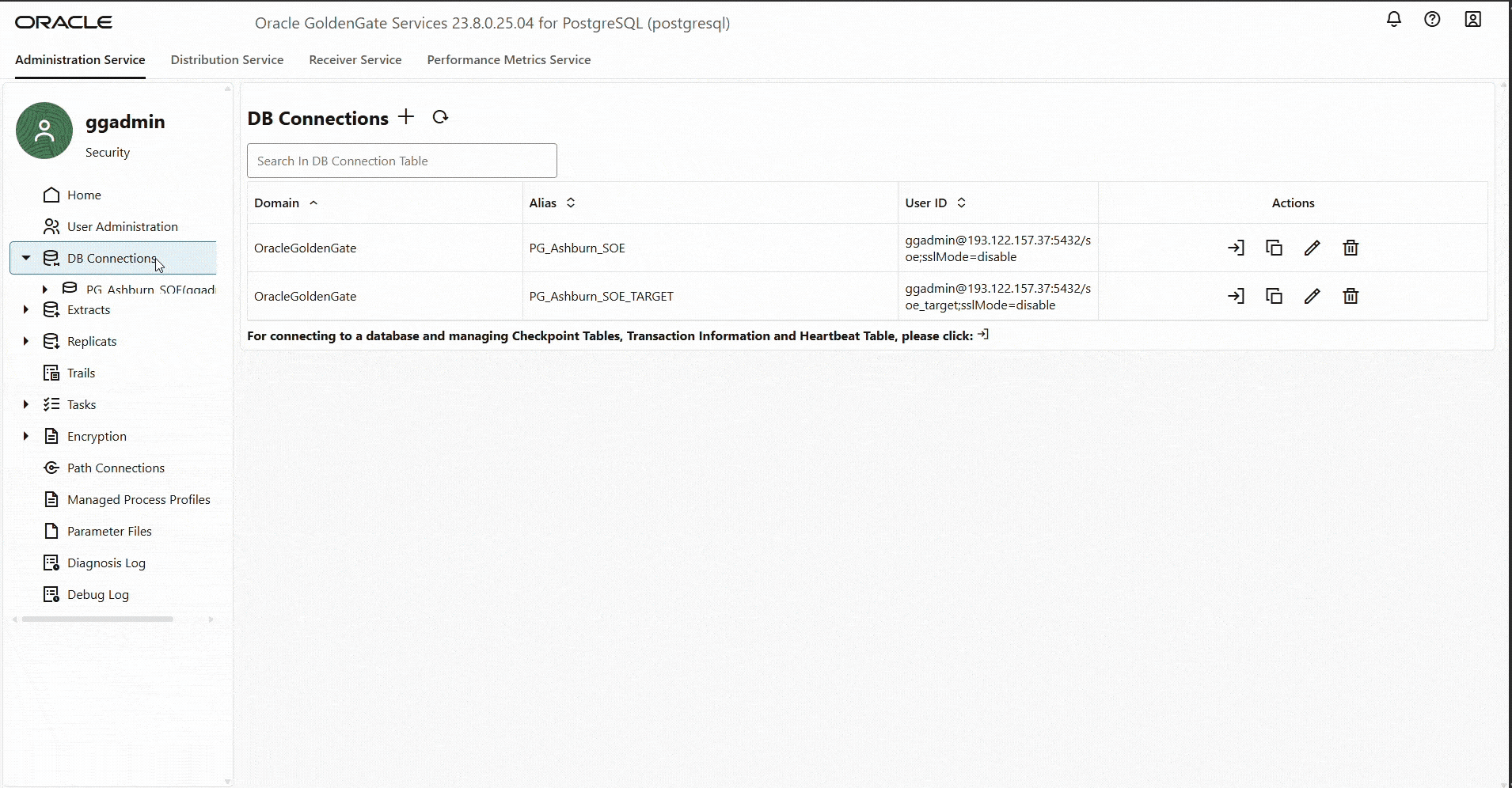This screenshot has width=1512, height=788.
Task: Click the User Administration people icon
Action: click(x=51, y=226)
